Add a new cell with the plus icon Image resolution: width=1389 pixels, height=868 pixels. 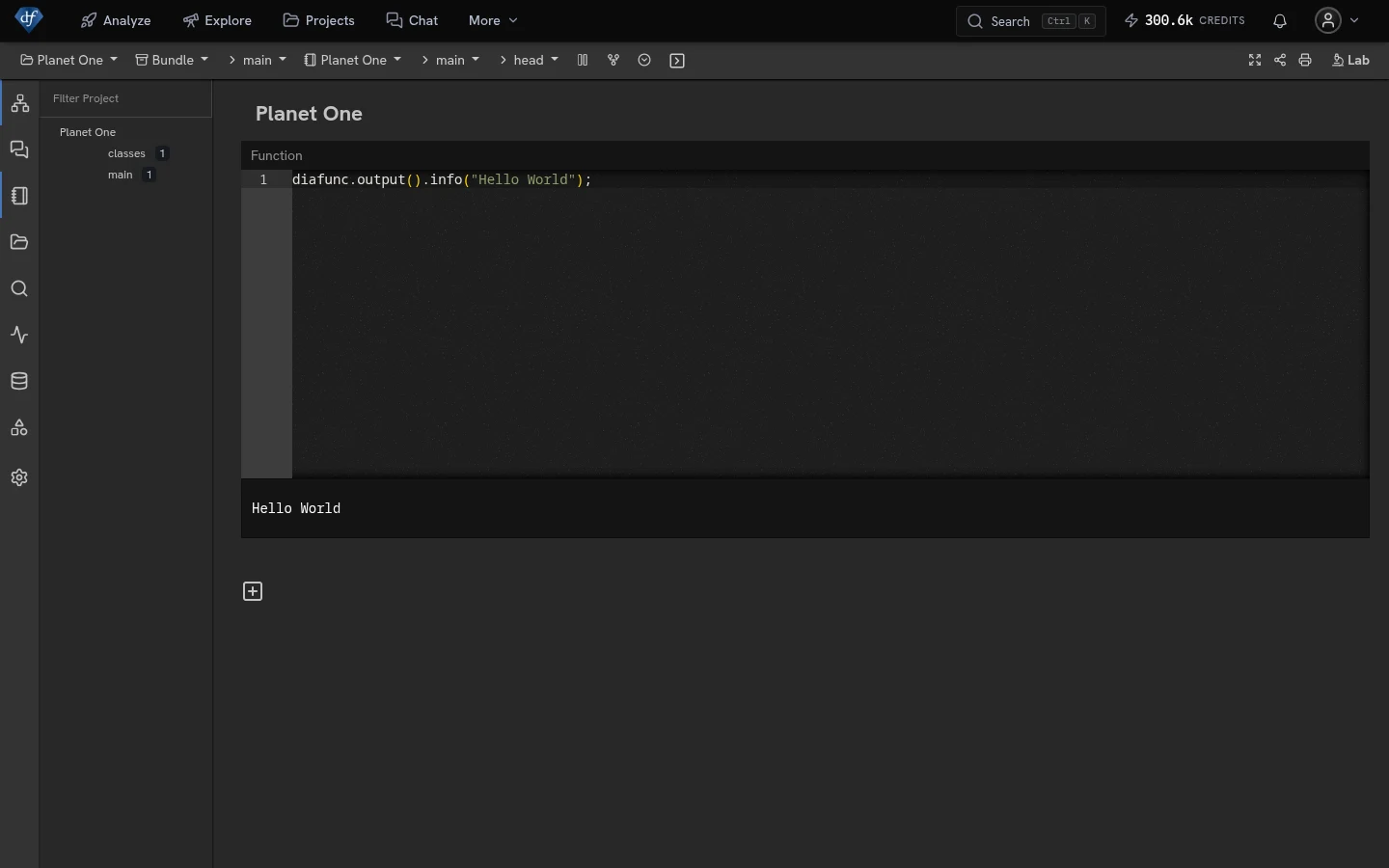pos(253,591)
